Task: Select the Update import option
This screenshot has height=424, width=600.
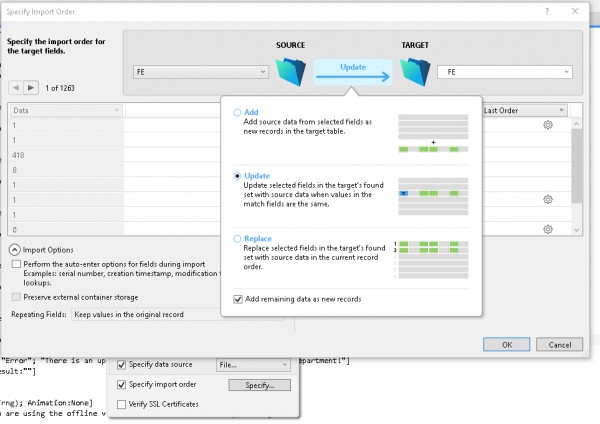Action: point(237,175)
